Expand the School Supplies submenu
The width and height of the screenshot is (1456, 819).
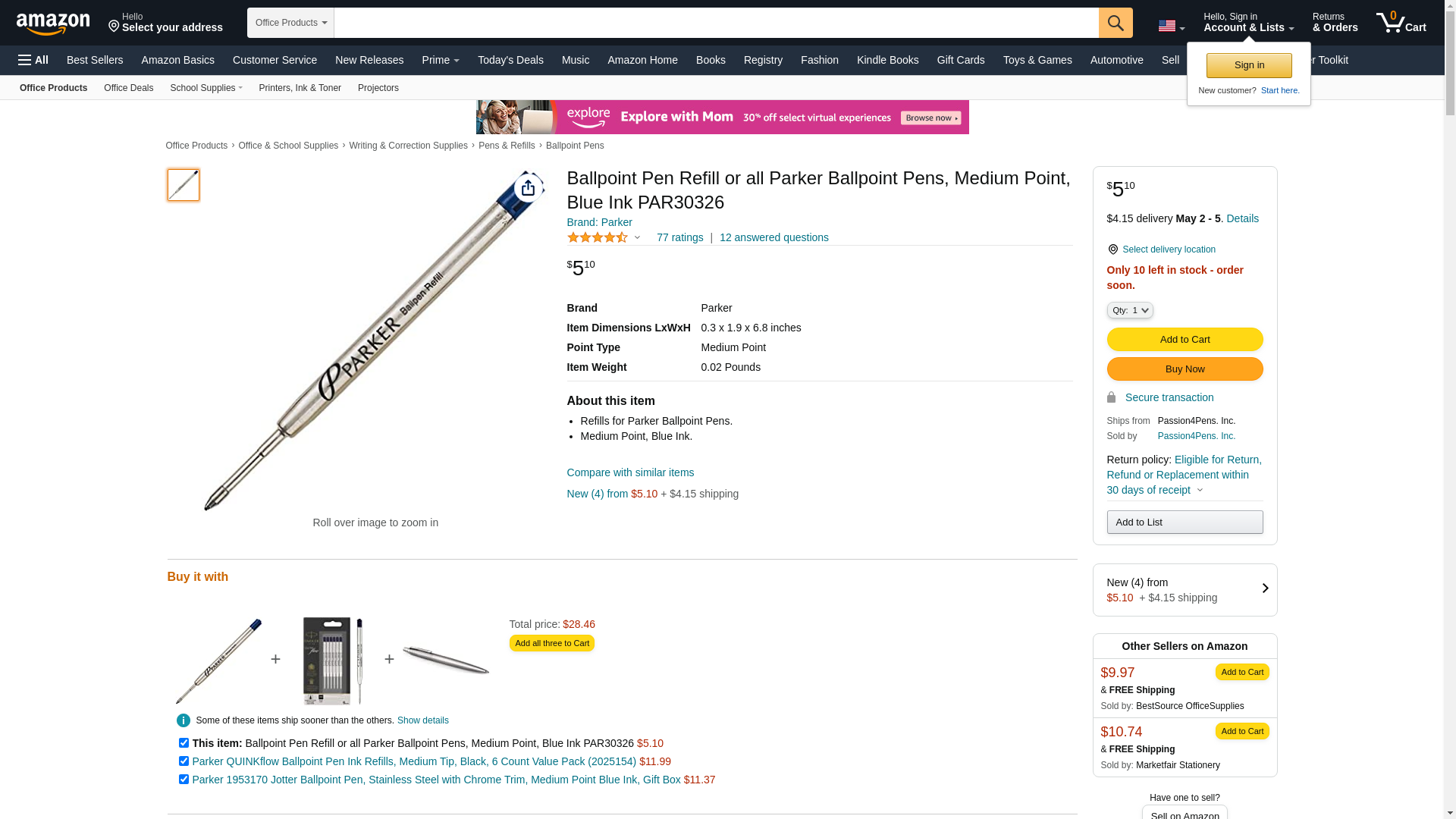(206, 88)
